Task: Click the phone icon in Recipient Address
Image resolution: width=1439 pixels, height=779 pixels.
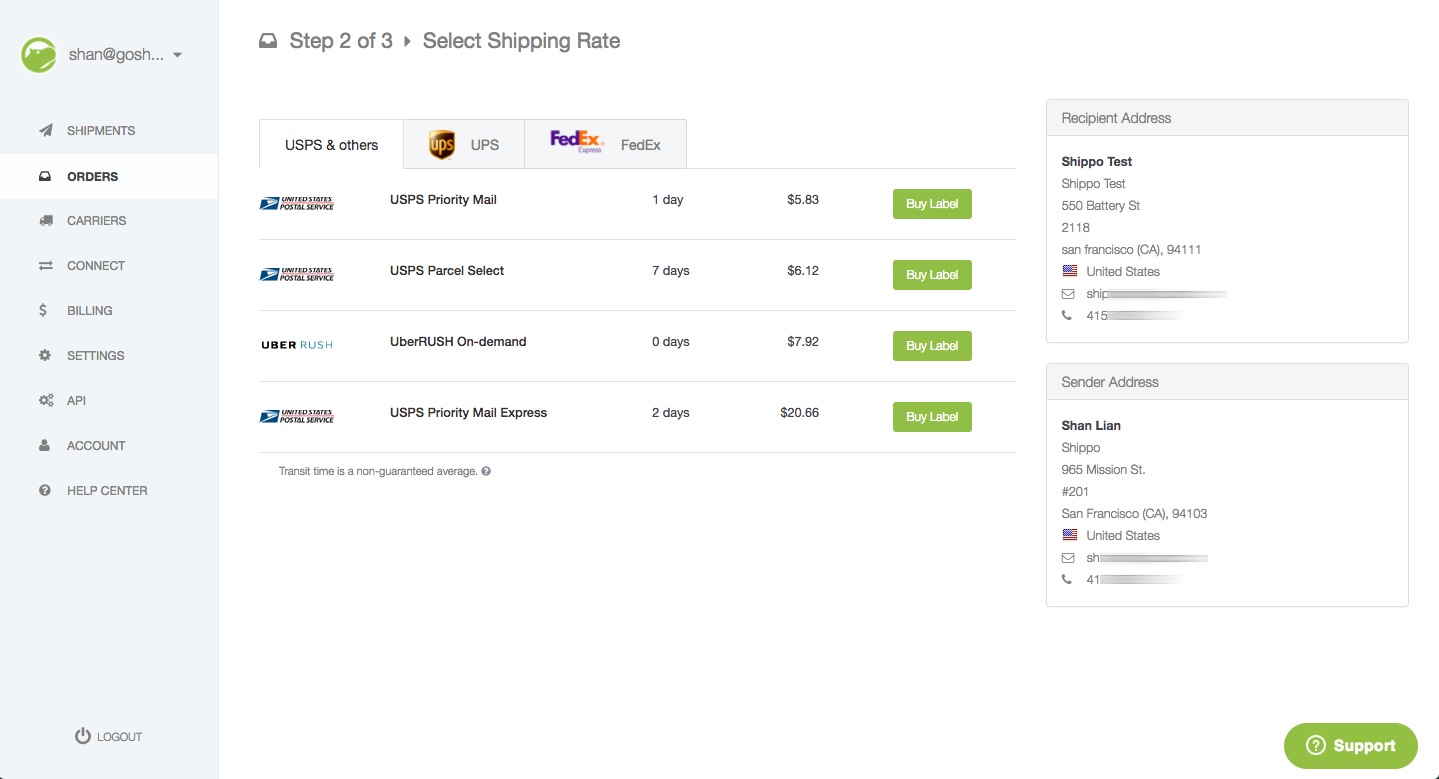Action: pyautogui.click(x=1067, y=316)
